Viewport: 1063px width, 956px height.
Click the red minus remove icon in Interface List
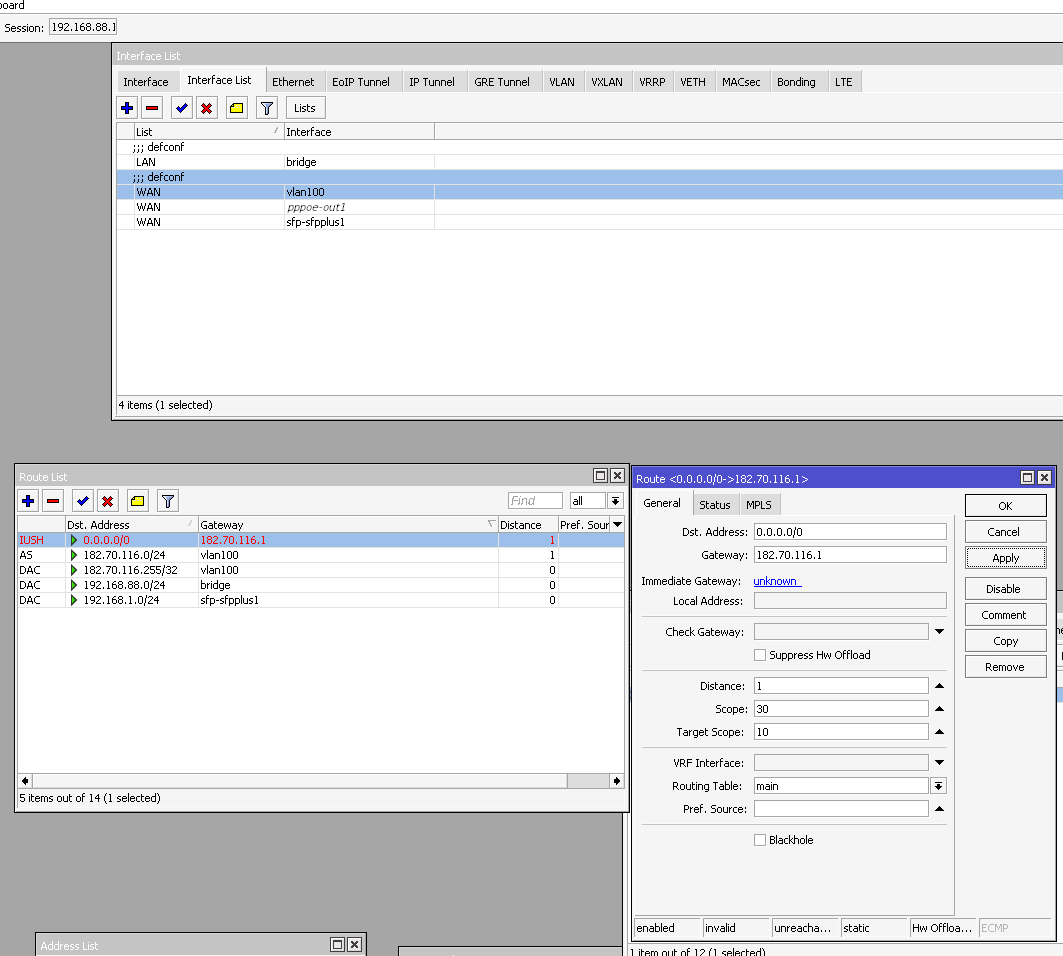152,108
